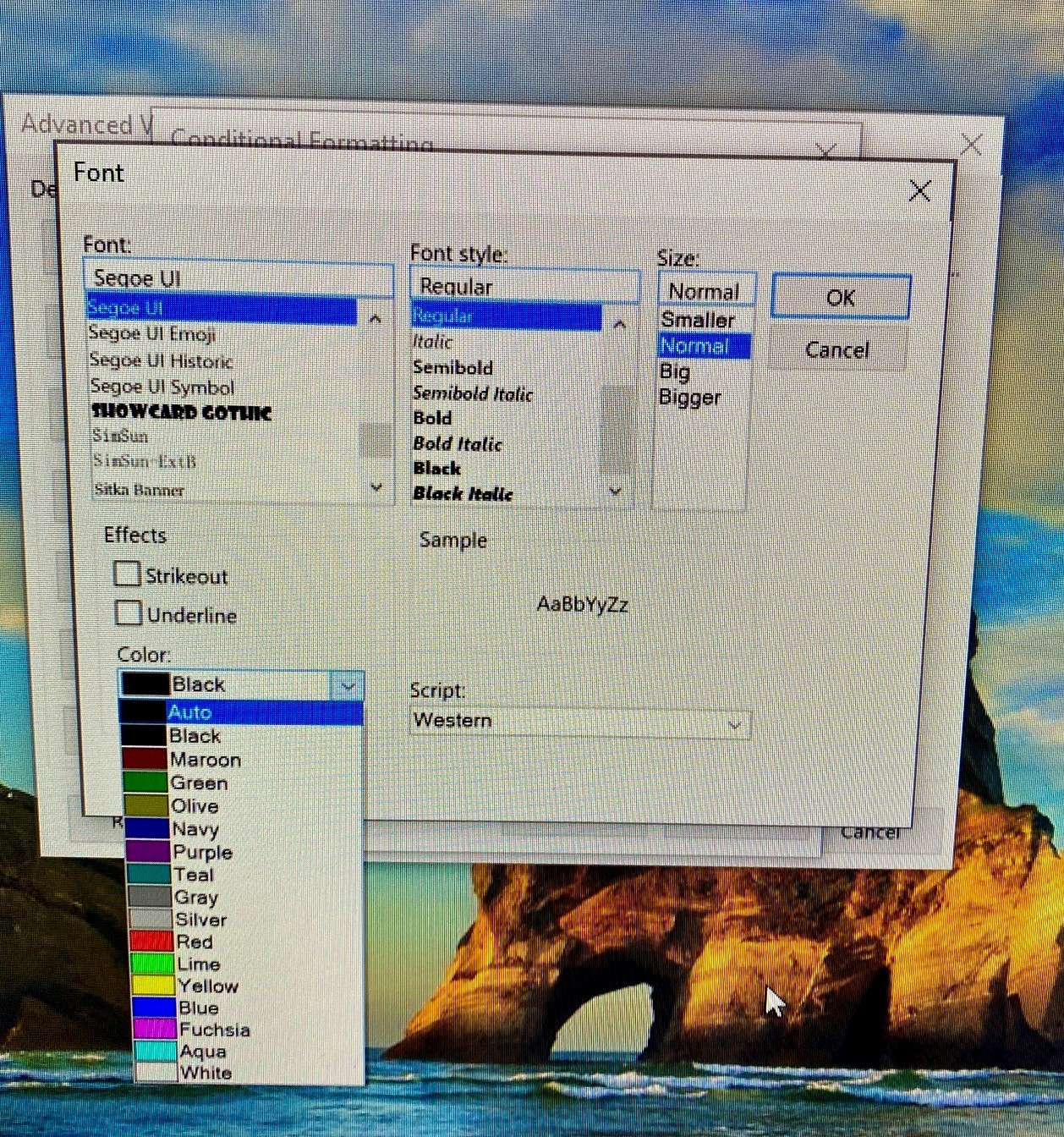Pick Yellow color
Viewport: 1064px width, 1137px height.
[x=249, y=986]
